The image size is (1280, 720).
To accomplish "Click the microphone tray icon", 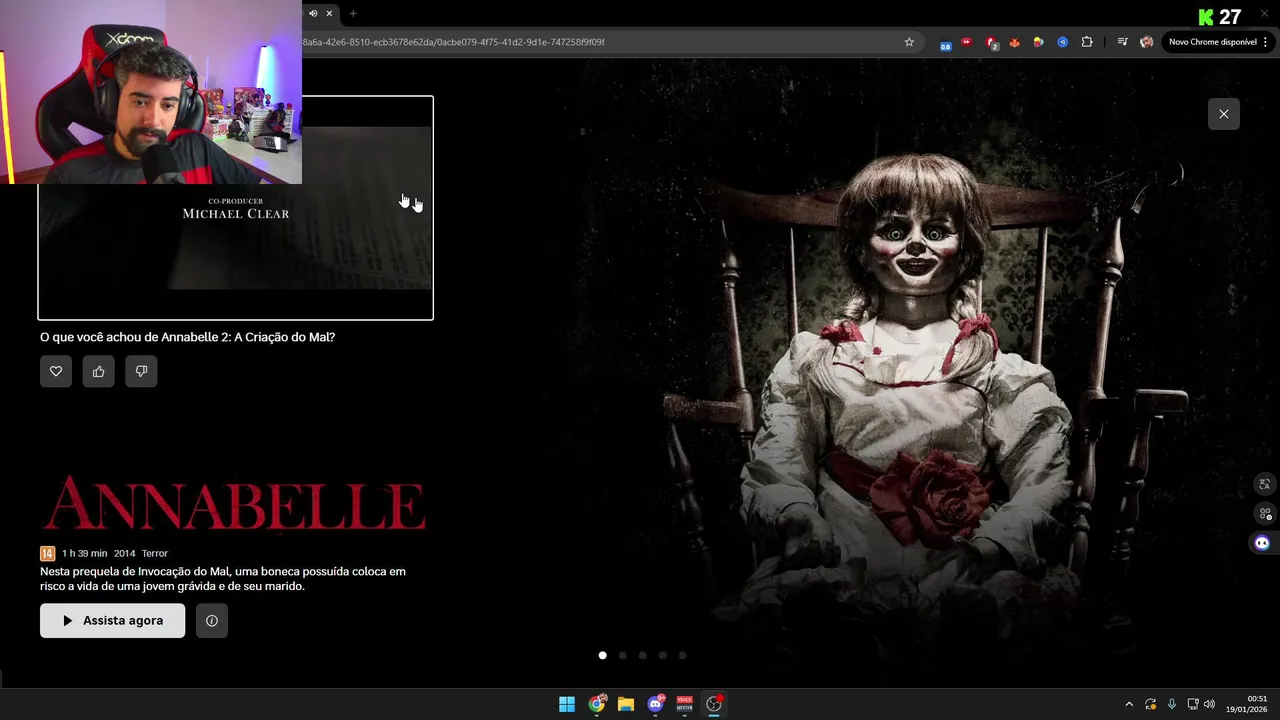I will [x=1172, y=704].
